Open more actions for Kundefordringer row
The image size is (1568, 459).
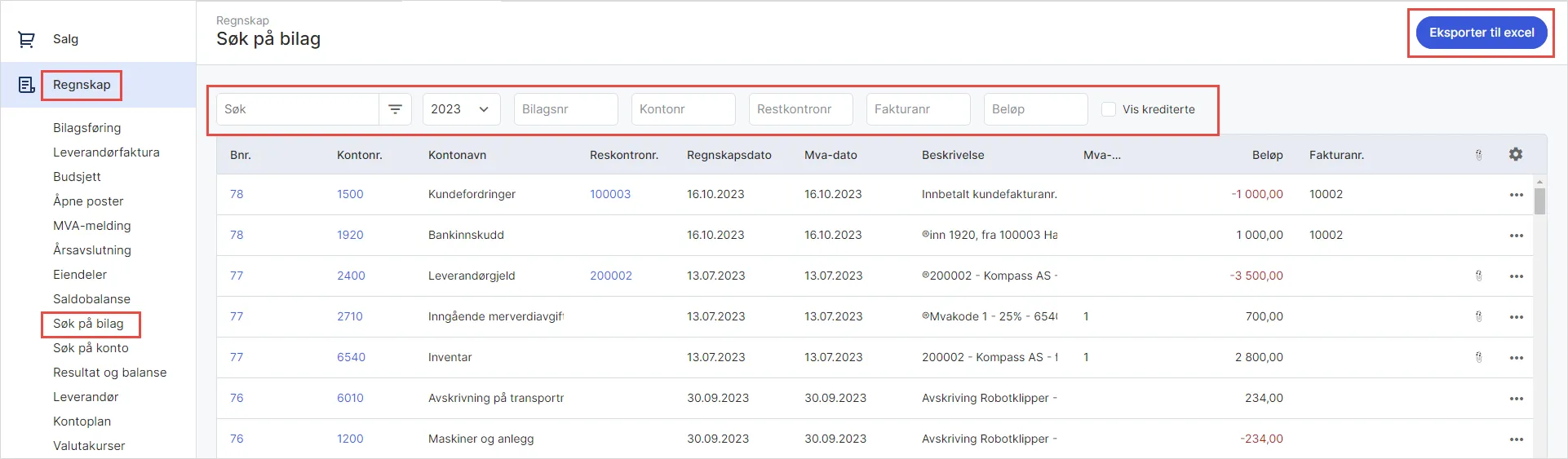[x=1517, y=195]
